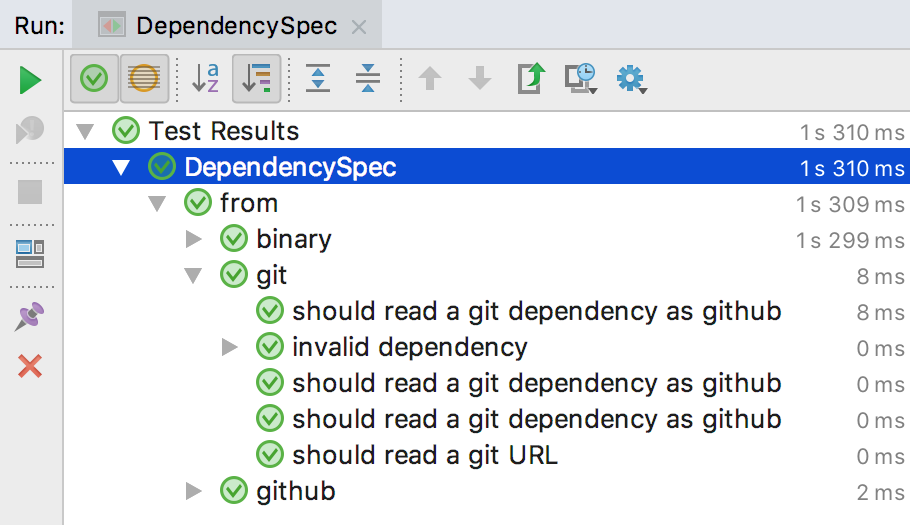This screenshot has width=910, height=525.
Task: Open the Test History dropdown
Action: tap(581, 78)
